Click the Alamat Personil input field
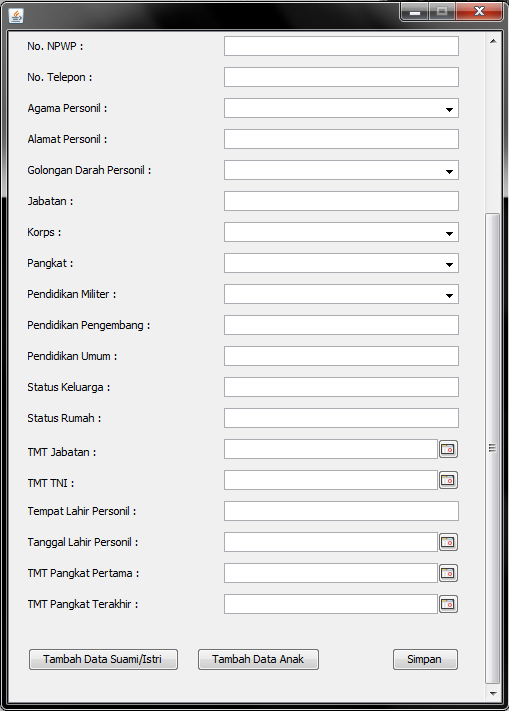The height and width of the screenshot is (711, 509). tap(341, 139)
